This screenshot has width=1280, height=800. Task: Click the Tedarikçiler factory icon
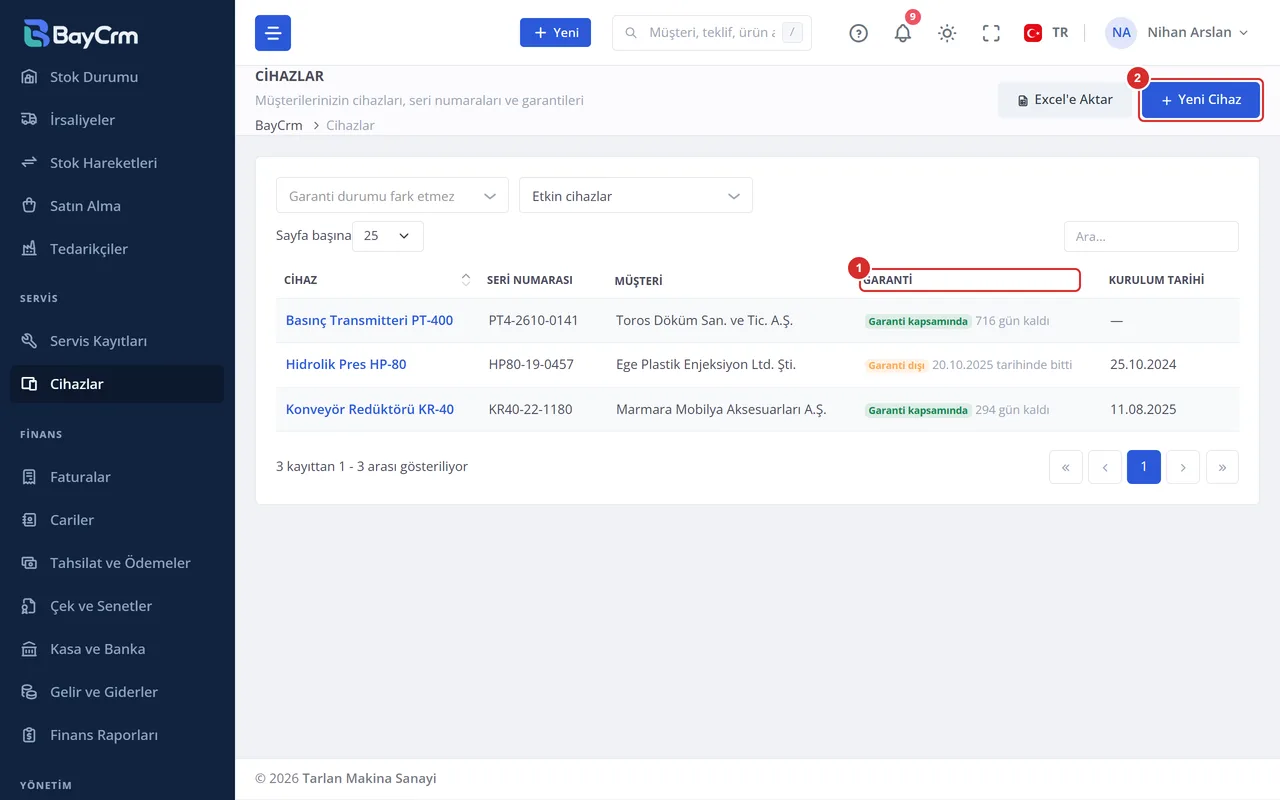click(30, 249)
